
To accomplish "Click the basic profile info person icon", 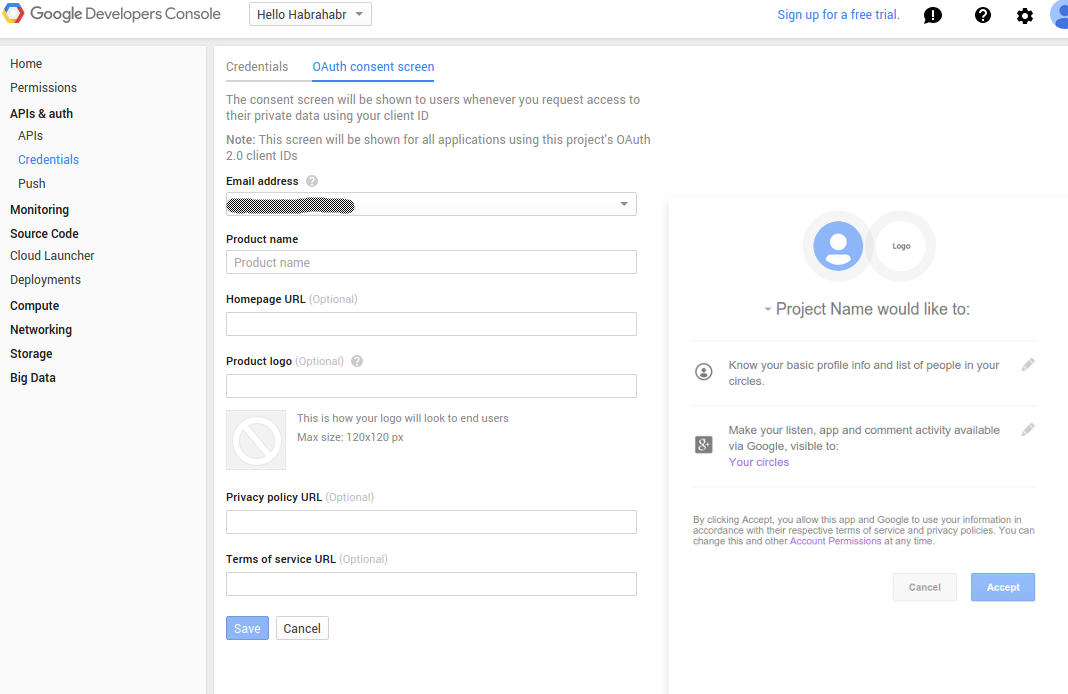I will (x=704, y=372).
